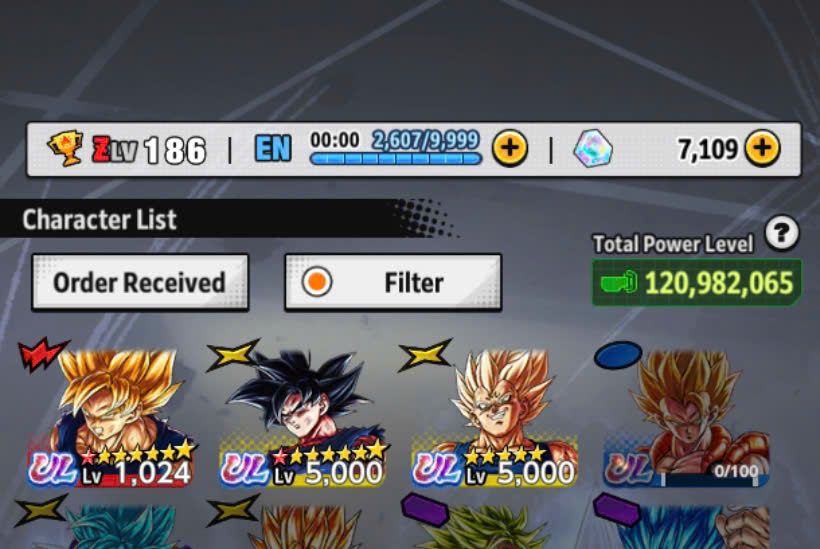Open the Filter options

coord(393,282)
